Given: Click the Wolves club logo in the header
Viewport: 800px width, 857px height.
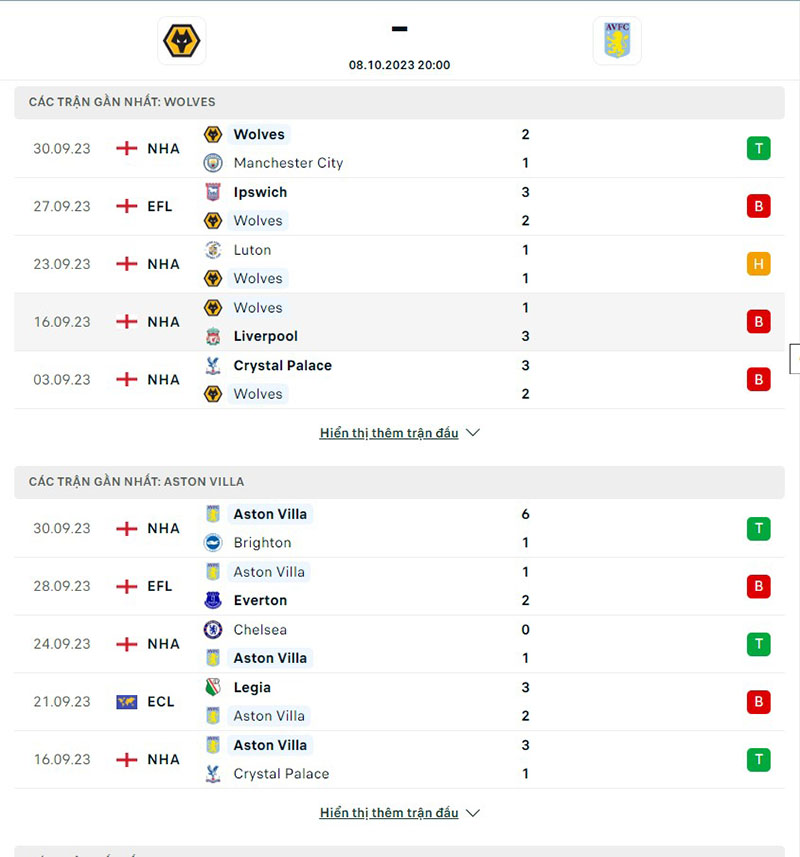Looking at the screenshot, I should point(181,41).
